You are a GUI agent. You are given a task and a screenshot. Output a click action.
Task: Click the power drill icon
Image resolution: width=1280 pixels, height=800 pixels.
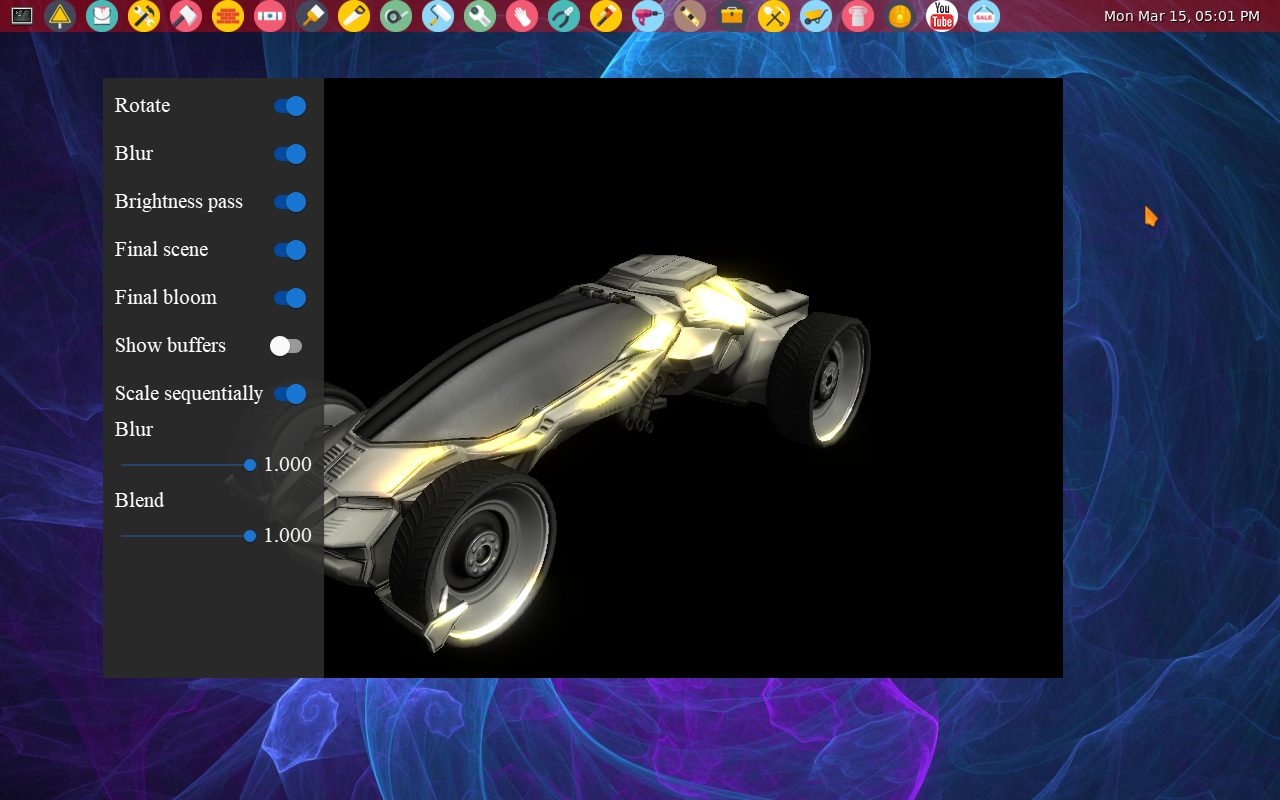[x=648, y=16]
